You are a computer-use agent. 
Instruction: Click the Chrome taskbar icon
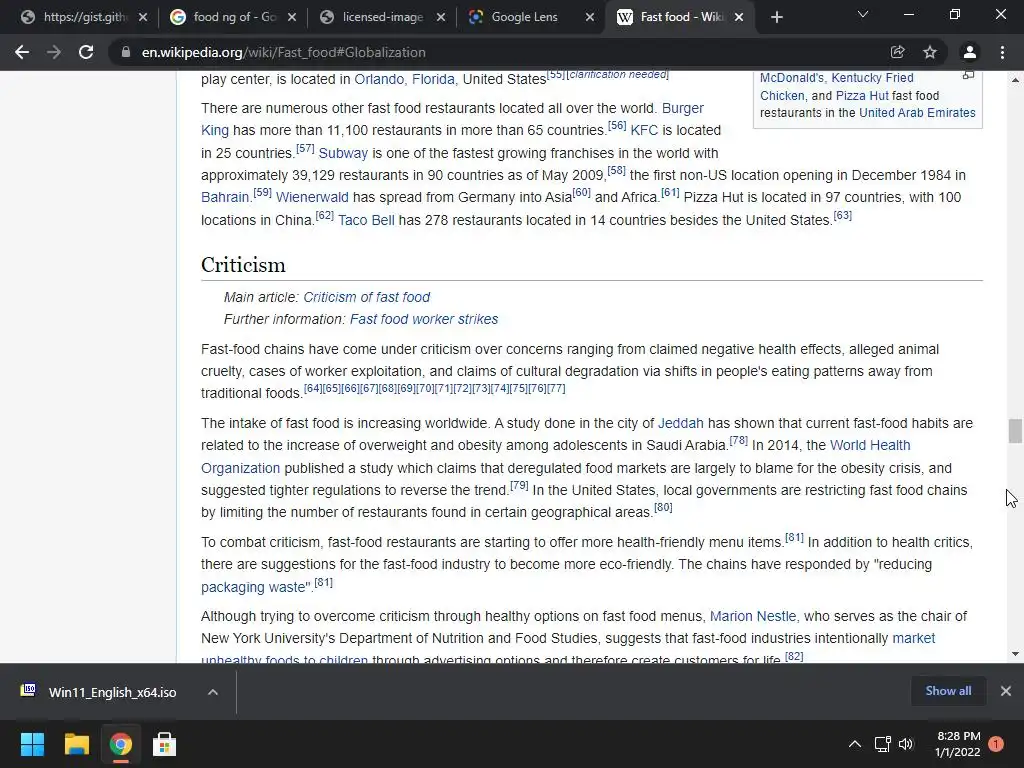(x=121, y=744)
